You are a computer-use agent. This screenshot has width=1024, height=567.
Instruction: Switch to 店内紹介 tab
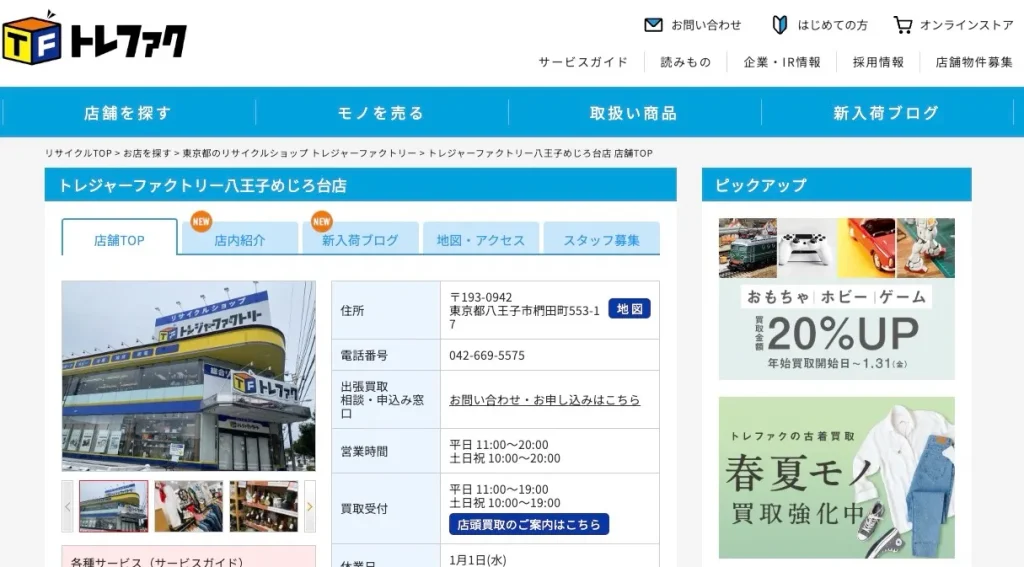tap(240, 240)
